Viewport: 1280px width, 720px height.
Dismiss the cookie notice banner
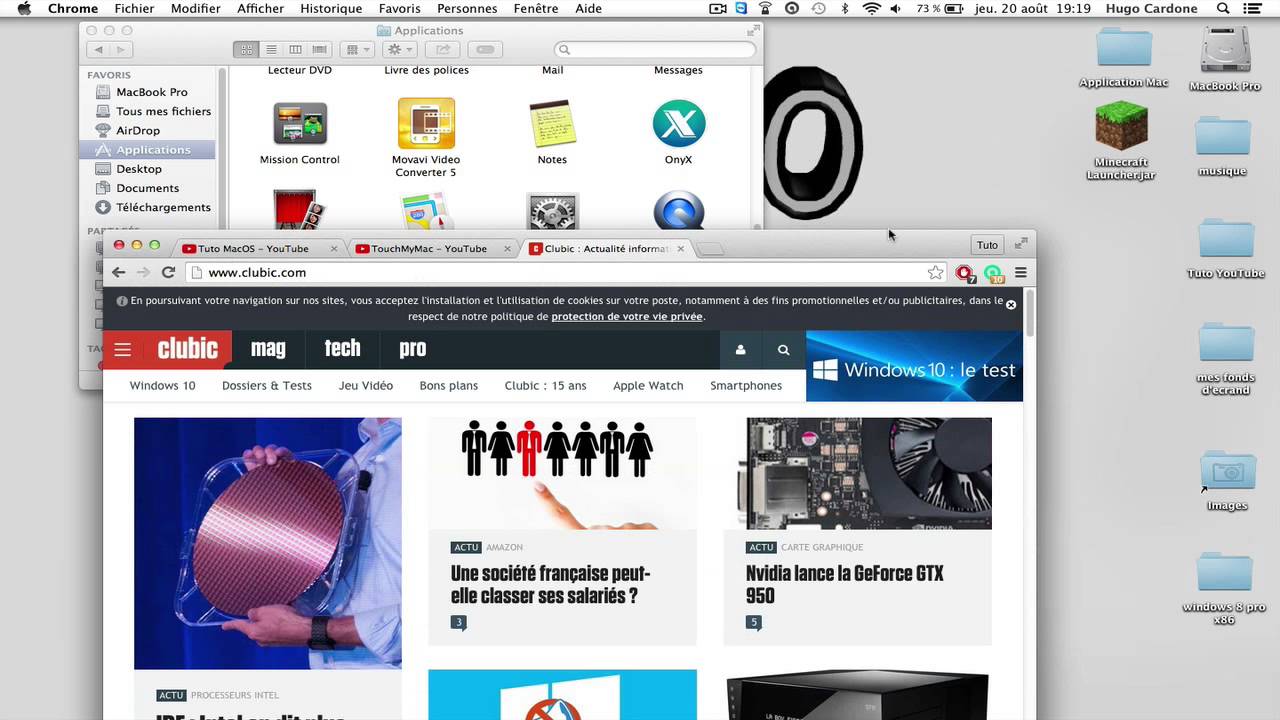1011,304
